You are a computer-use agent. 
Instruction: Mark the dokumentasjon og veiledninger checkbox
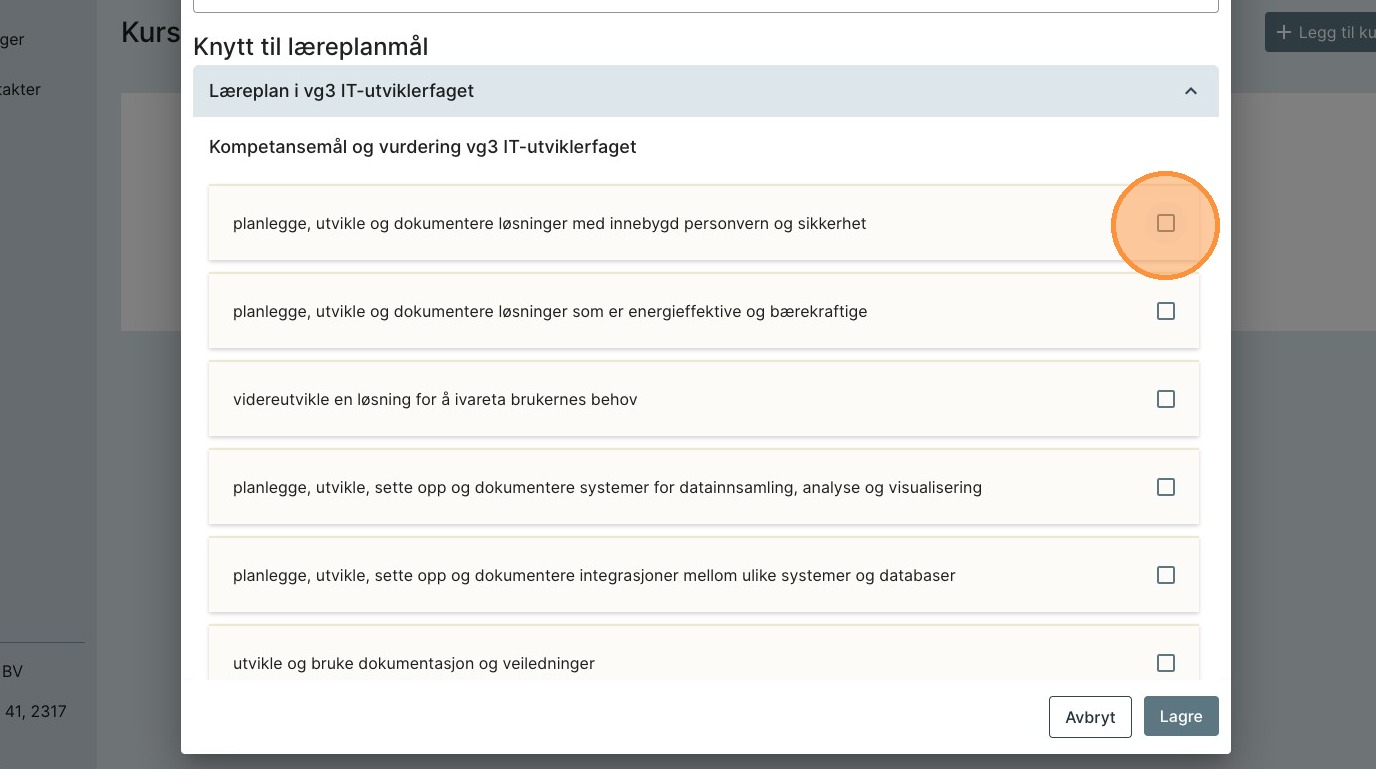pos(1165,663)
